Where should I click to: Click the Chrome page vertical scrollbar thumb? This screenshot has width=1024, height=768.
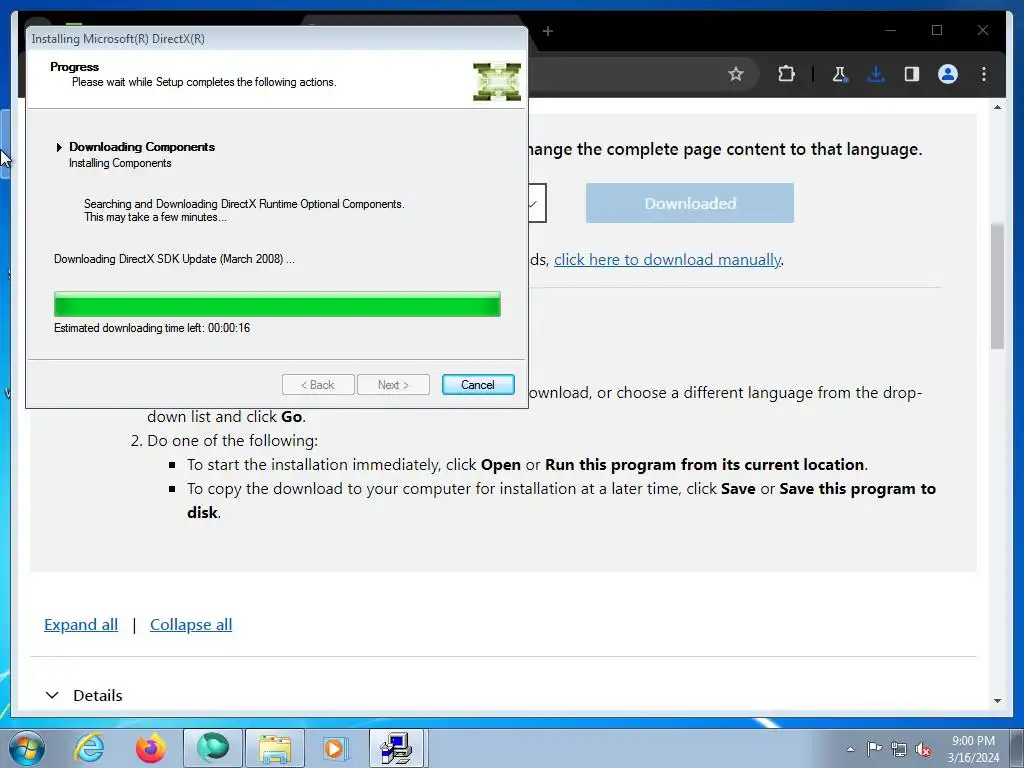click(x=997, y=286)
